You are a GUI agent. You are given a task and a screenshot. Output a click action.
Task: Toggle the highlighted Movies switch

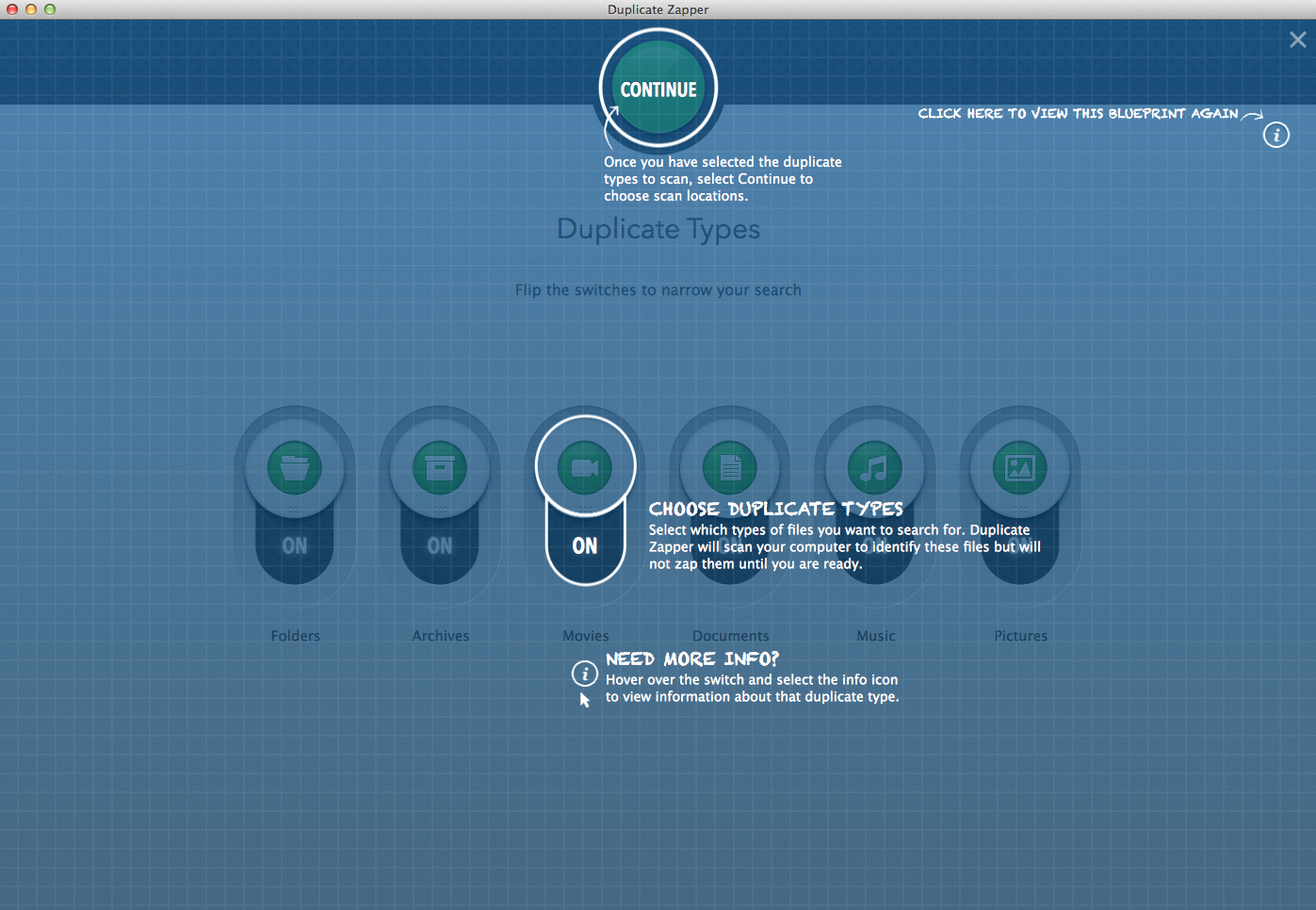click(585, 501)
